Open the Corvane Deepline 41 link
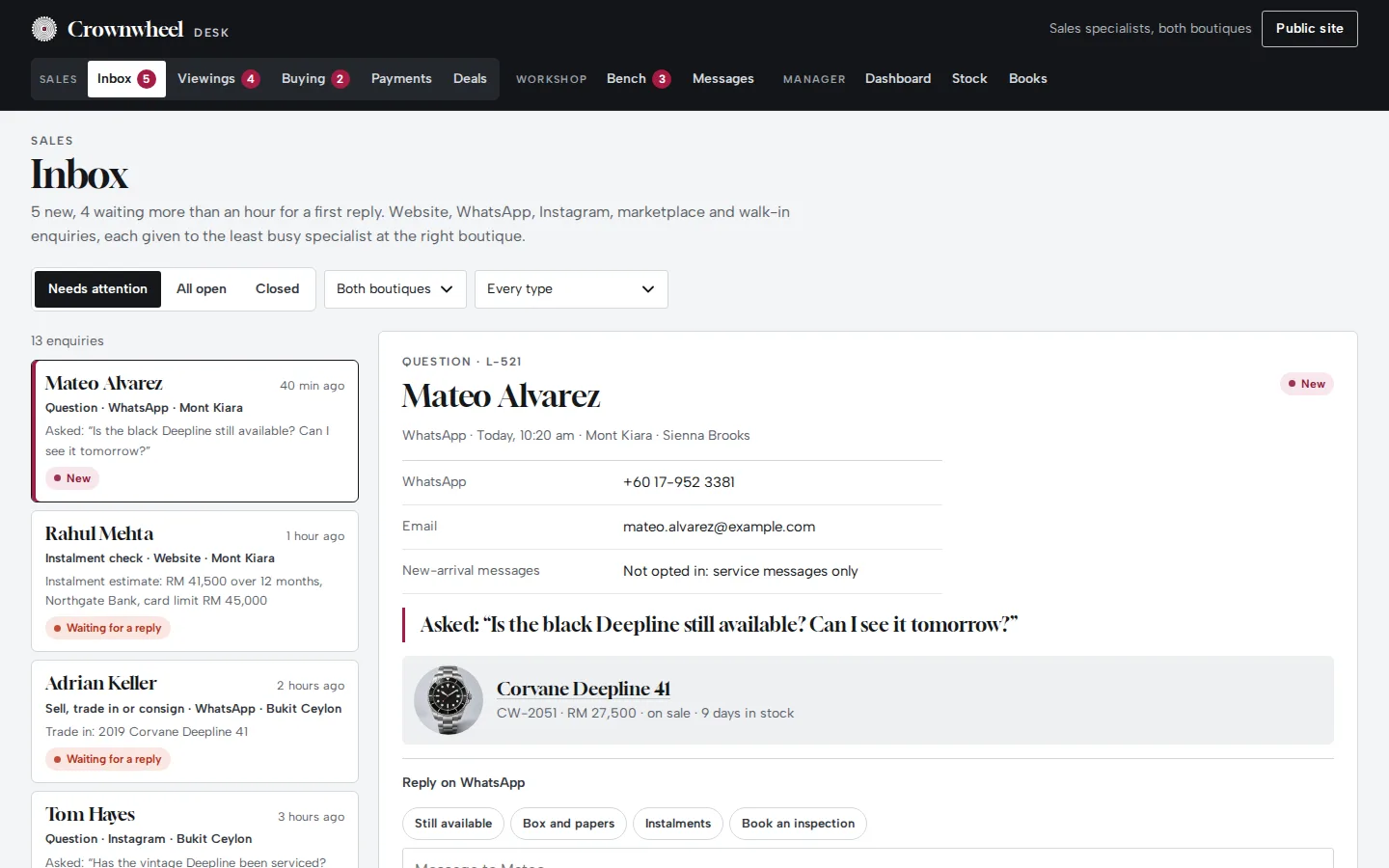The image size is (1389, 868). click(x=584, y=689)
